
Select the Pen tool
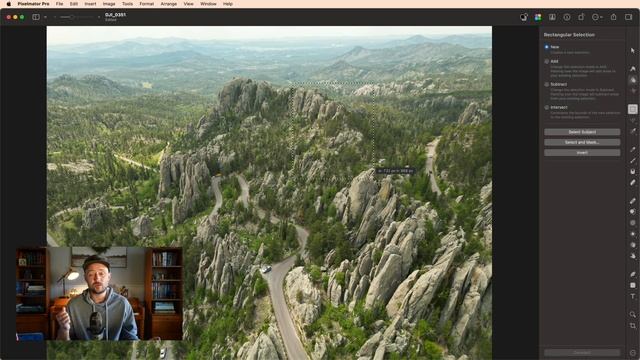click(x=633, y=274)
